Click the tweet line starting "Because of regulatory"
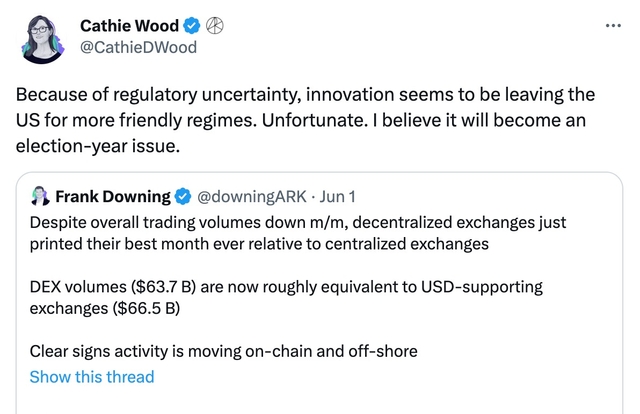The image size is (640, 414). [305, 96]
